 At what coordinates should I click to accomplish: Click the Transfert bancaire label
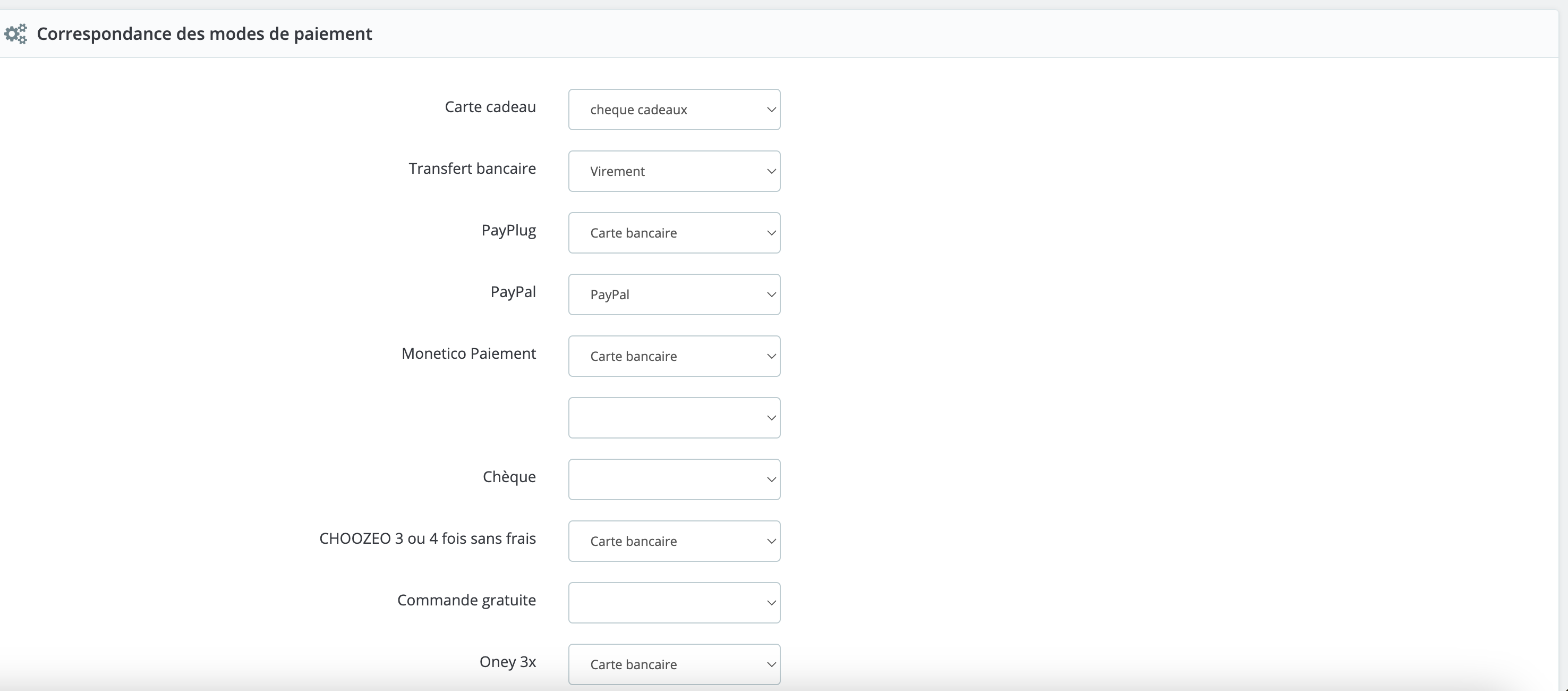pos(472,168)
